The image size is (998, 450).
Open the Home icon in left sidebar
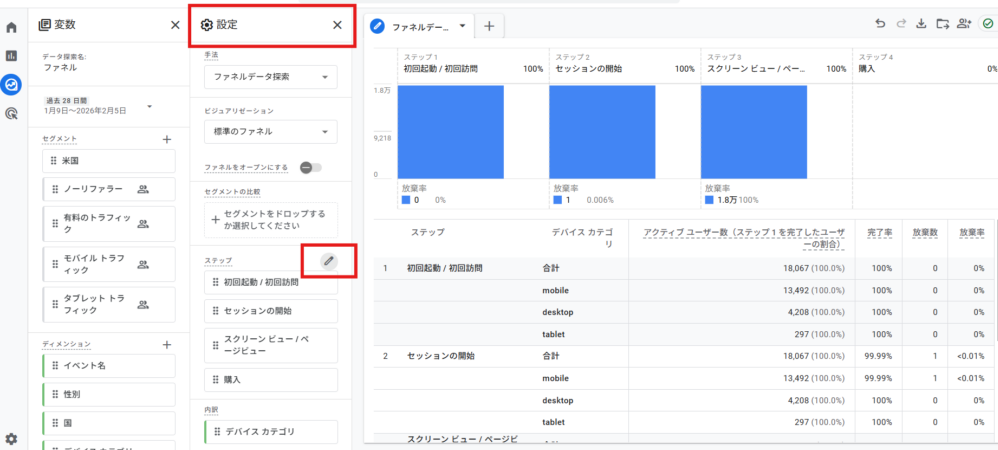pyautogui.click(x=12, y=27)
